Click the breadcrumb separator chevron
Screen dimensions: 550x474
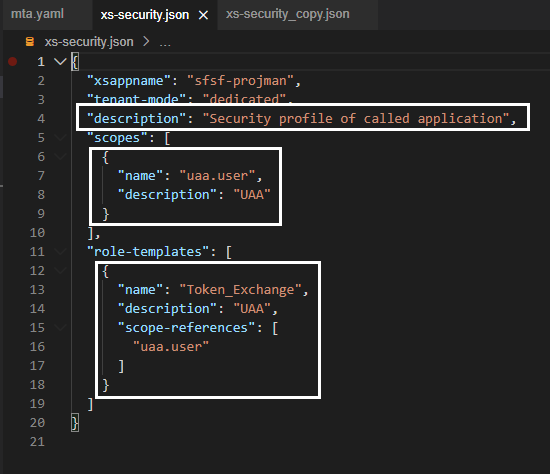146,42
